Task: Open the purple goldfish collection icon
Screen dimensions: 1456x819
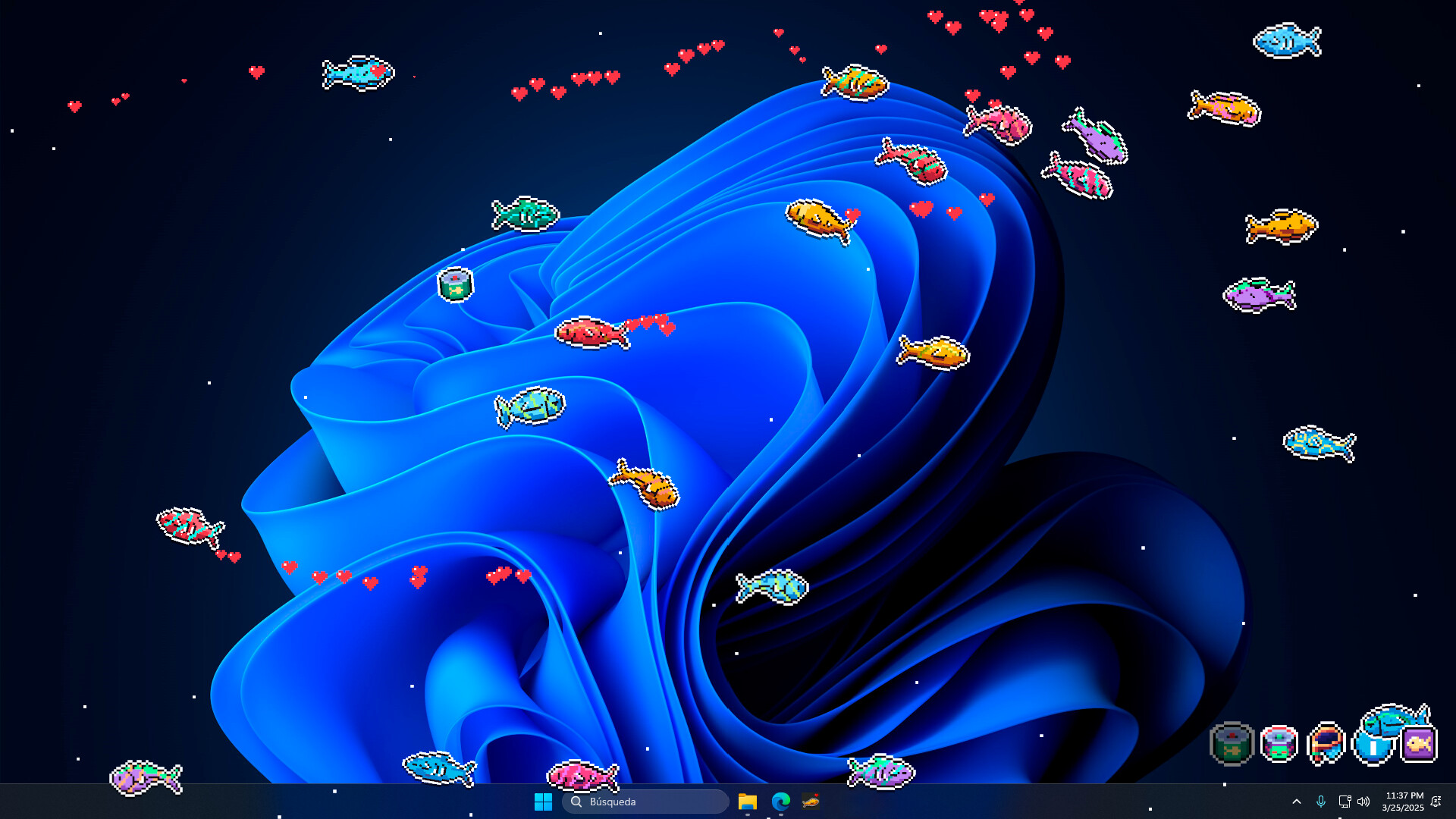Action: point(1419,744)
